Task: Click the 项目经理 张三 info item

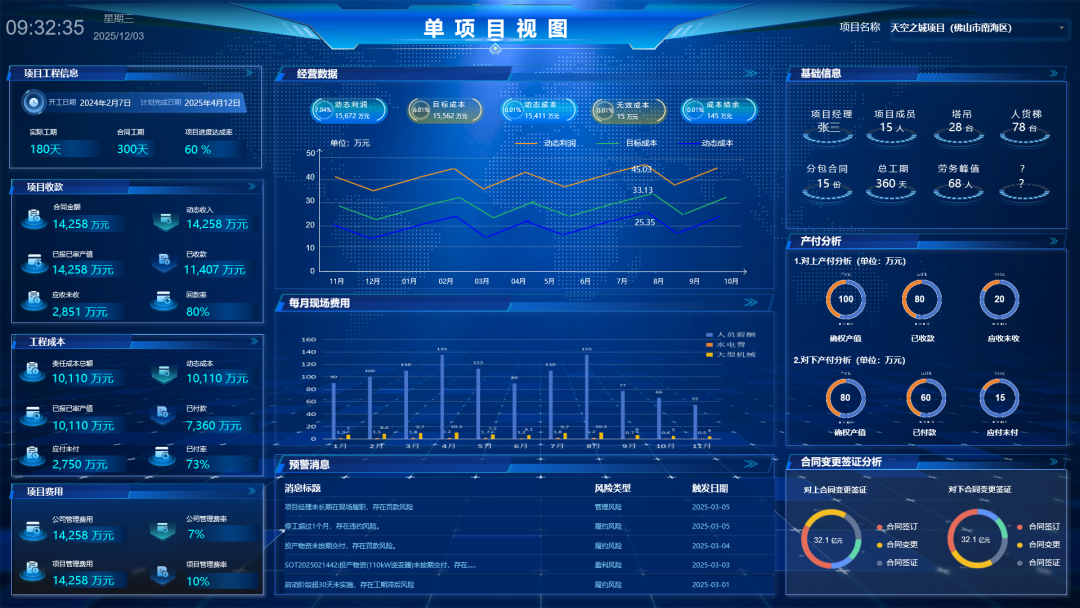Action: (x=831, y=125)
